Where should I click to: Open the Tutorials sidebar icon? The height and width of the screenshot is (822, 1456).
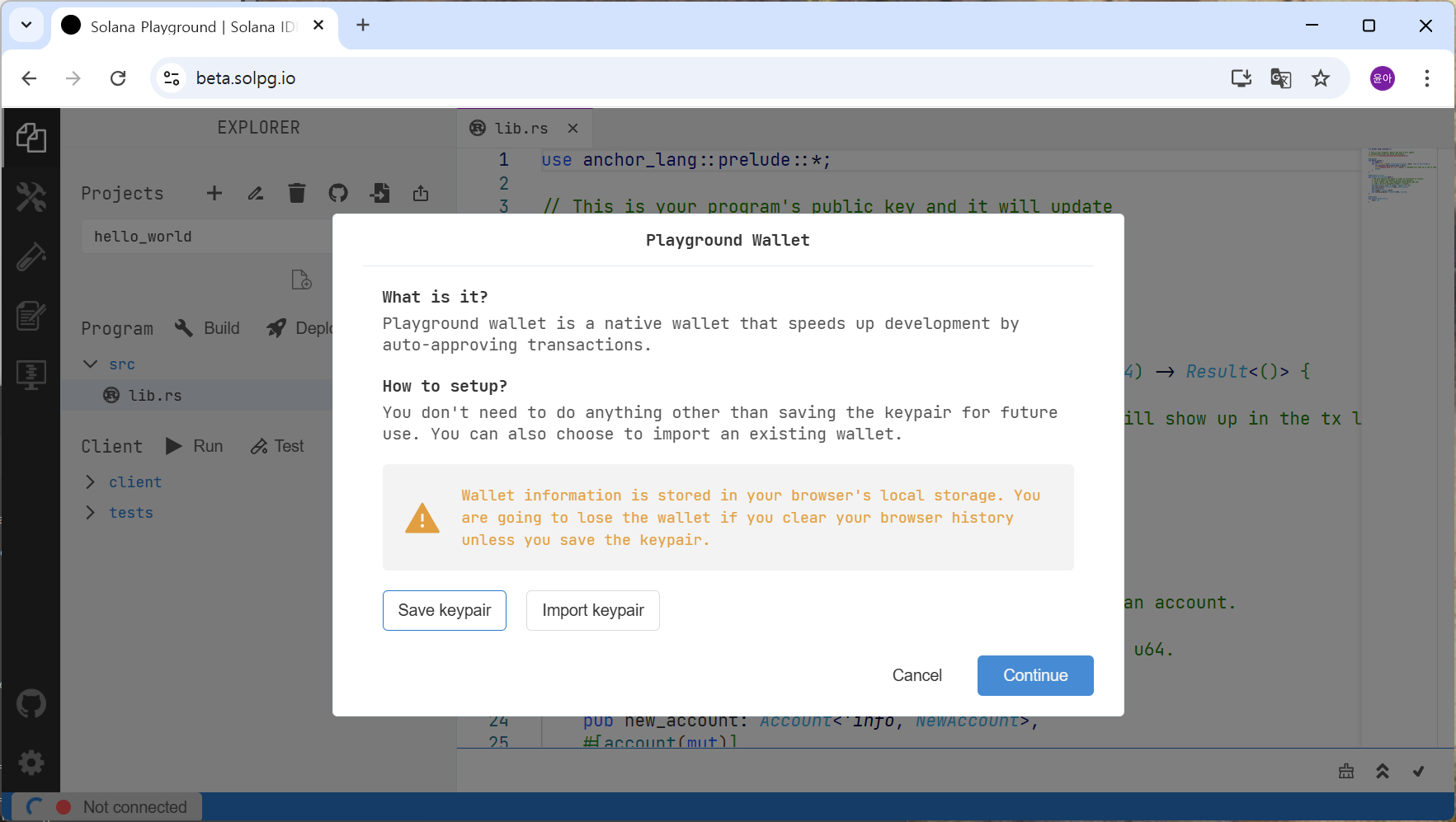(x=31, y=316)
